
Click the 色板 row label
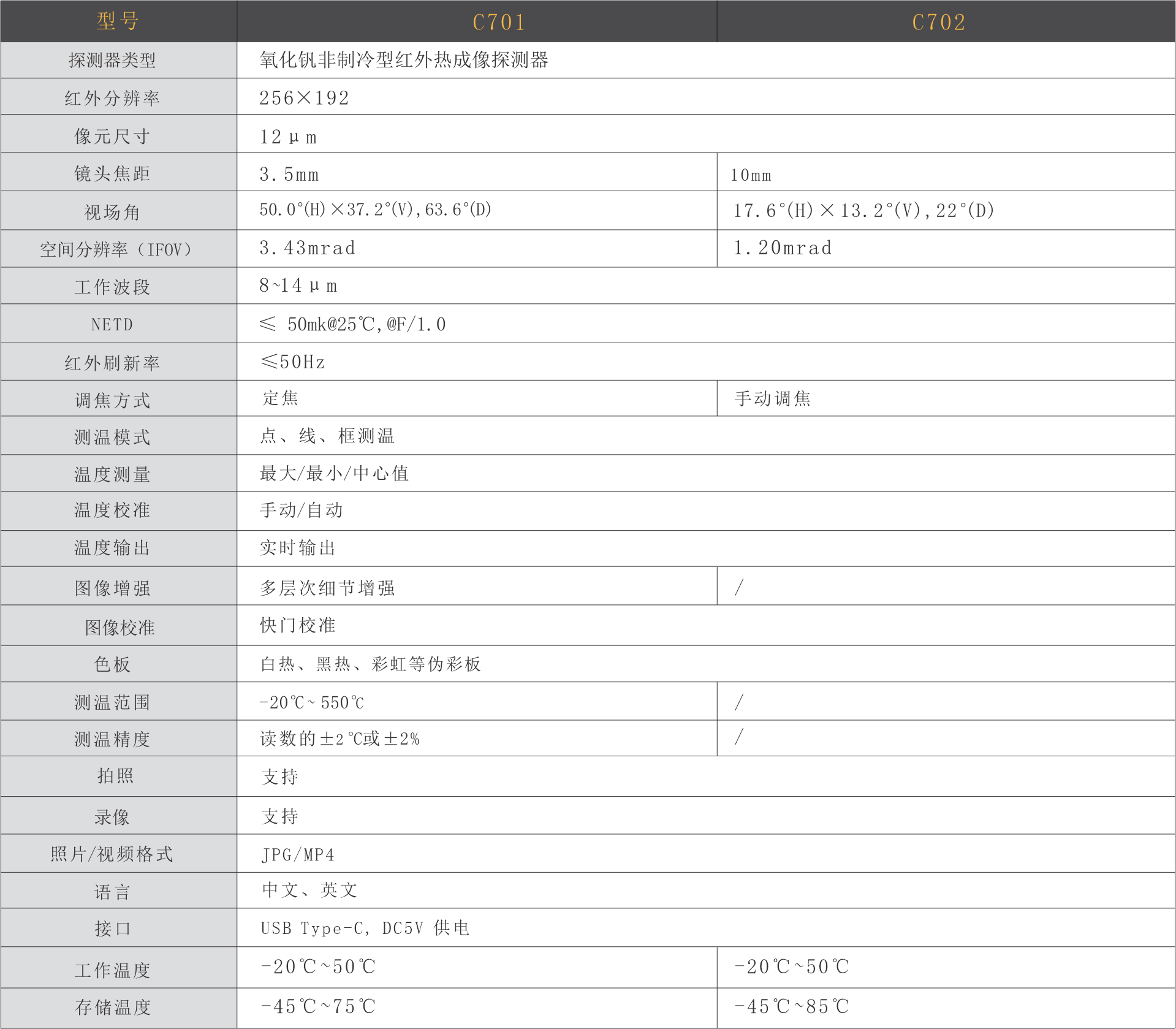click(112, 664)
